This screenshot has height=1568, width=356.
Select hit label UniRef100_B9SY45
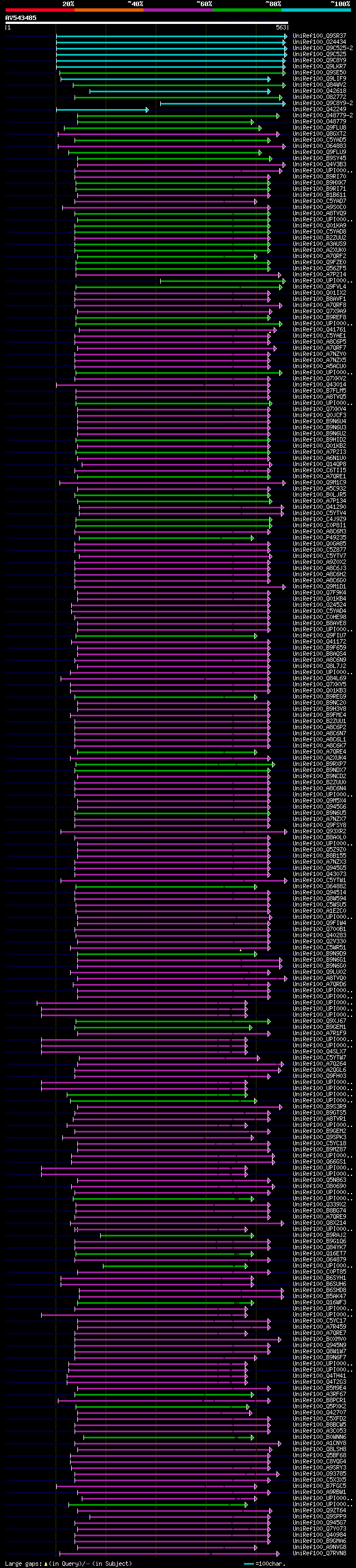point(319,159)
